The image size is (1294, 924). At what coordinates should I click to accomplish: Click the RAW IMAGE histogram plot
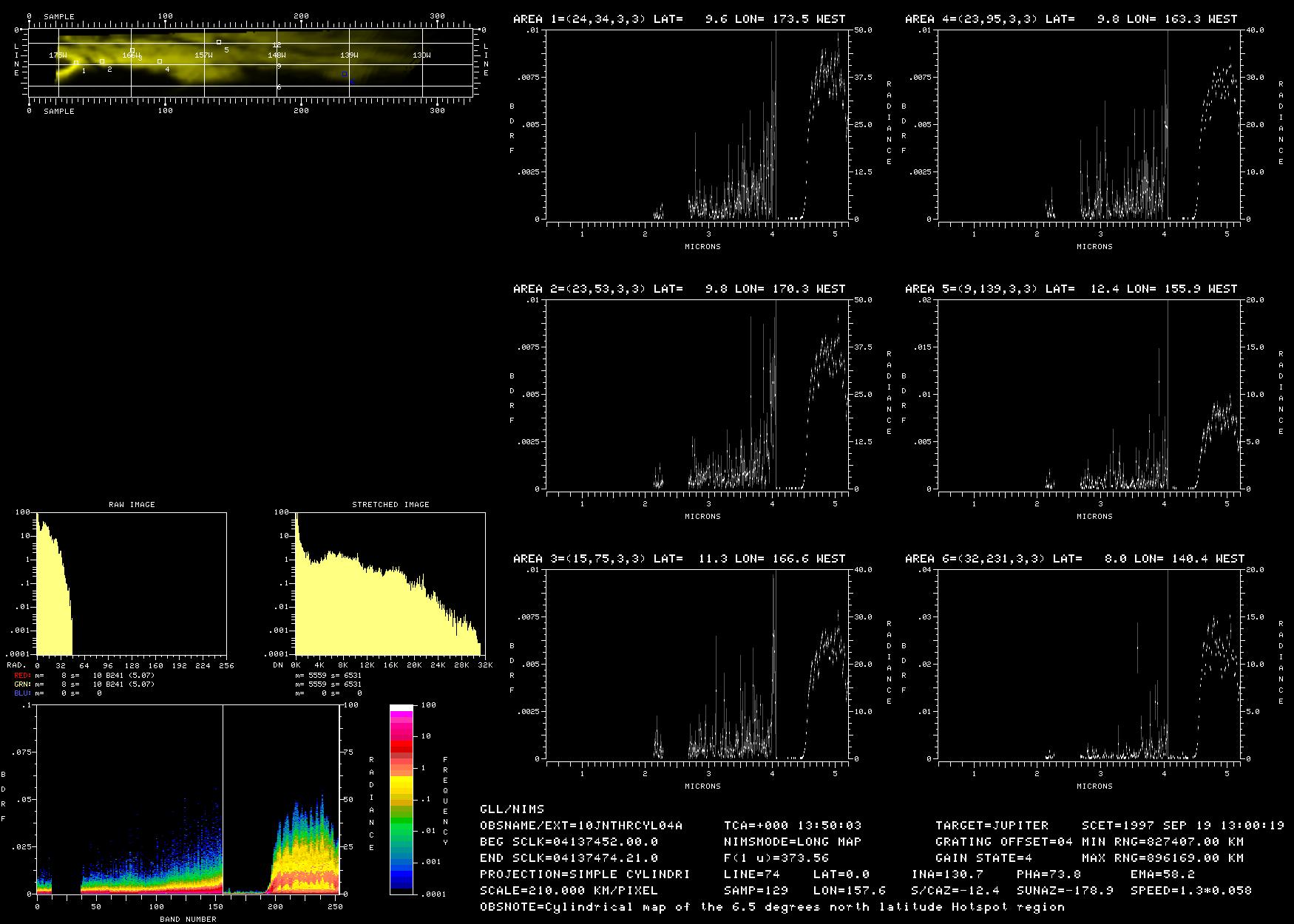point(132,584)
